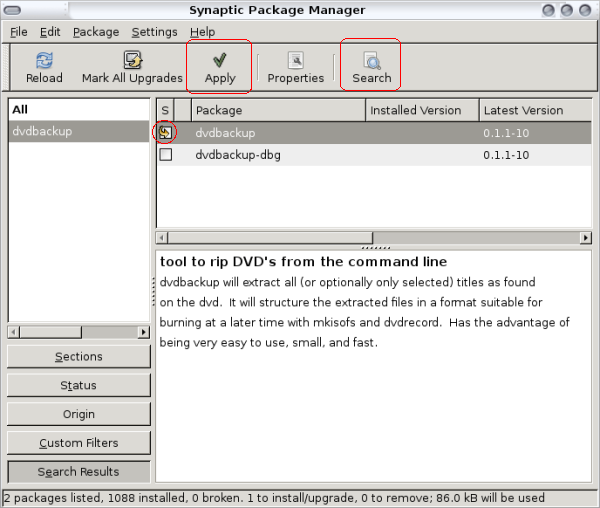Select the dvdbackup-dbg package row name
The image size is (600, 508).
click(238, 155)
